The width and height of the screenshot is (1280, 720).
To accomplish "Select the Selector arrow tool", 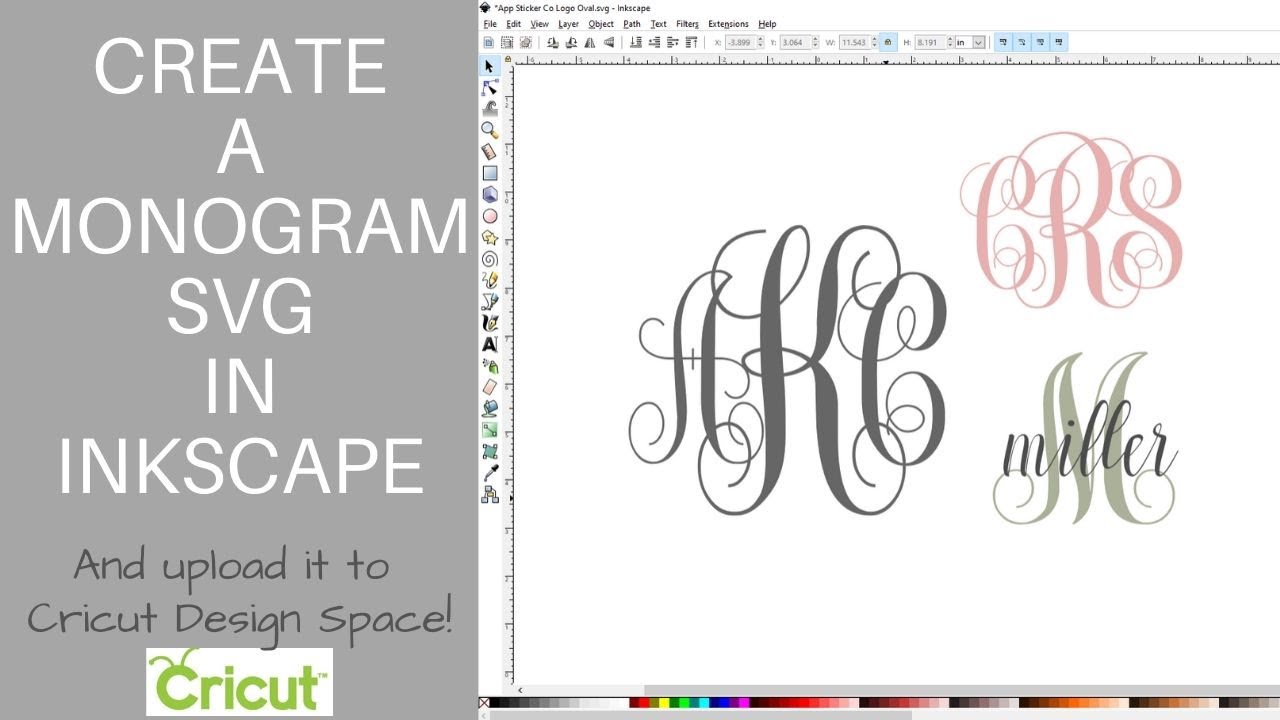I will pyautogui.click(x=489, y=66).
